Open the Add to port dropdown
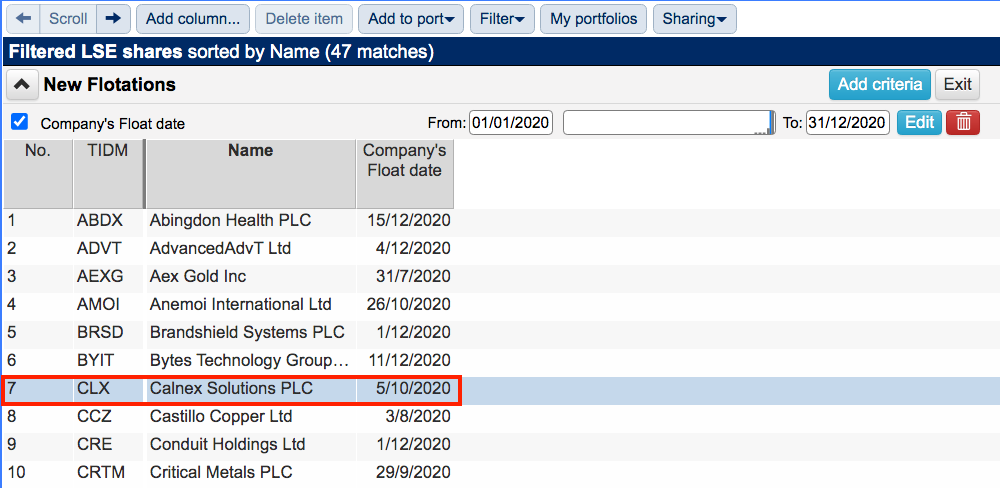The image size is (1000, 488). (x=411, y=19)
